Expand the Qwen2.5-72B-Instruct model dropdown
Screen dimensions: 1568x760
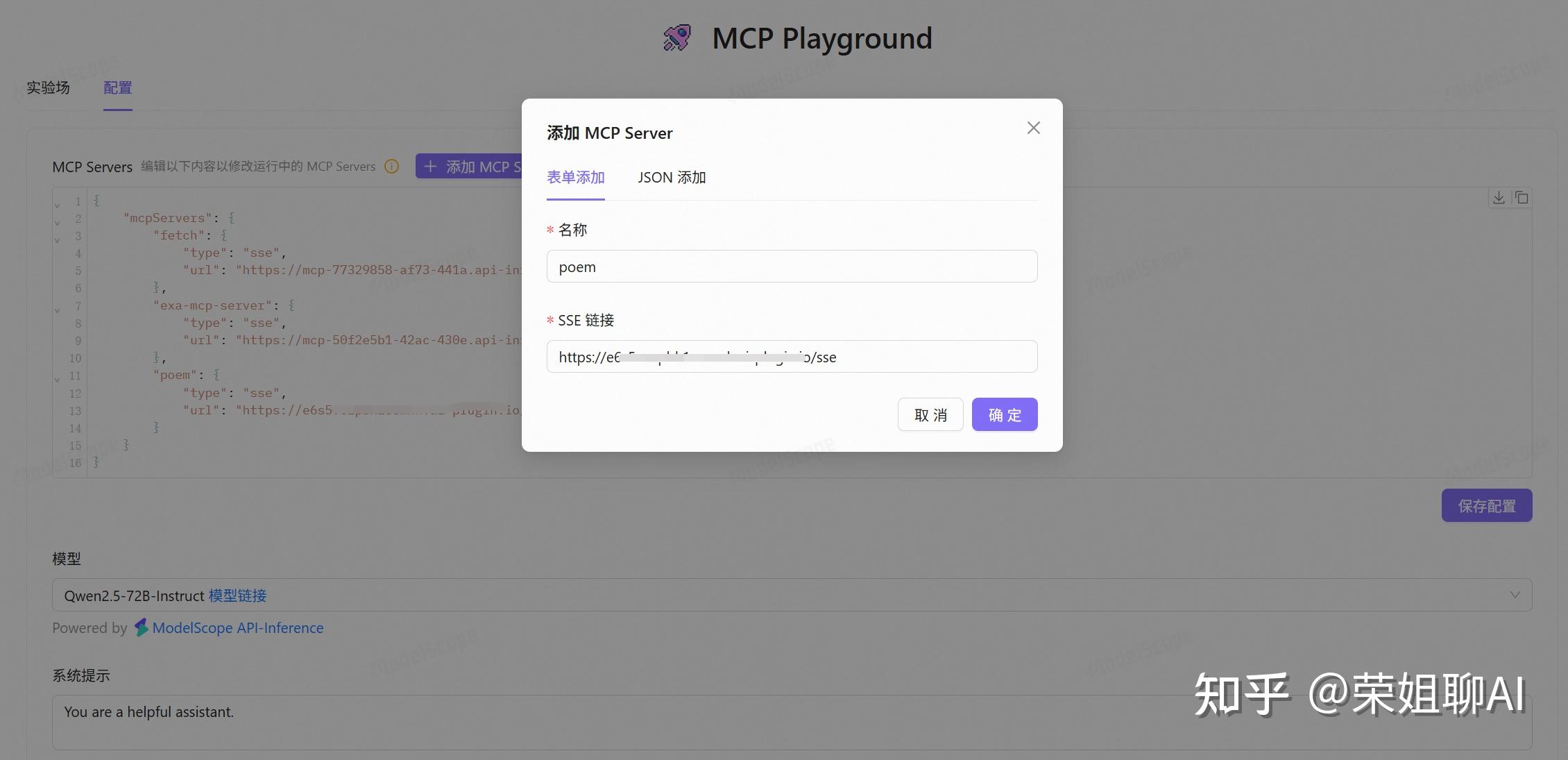point(1515,594)
